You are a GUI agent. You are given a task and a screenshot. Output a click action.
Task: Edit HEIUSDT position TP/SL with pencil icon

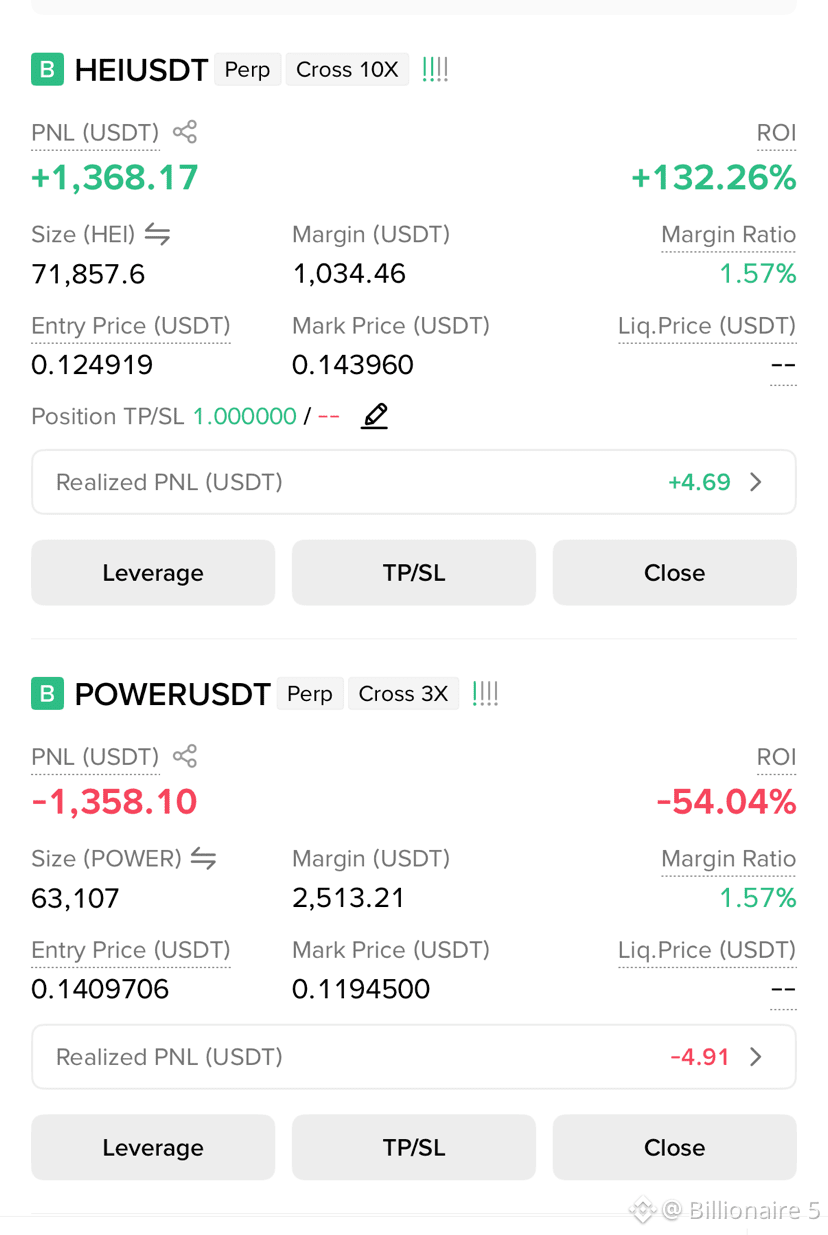coord(375,416)
